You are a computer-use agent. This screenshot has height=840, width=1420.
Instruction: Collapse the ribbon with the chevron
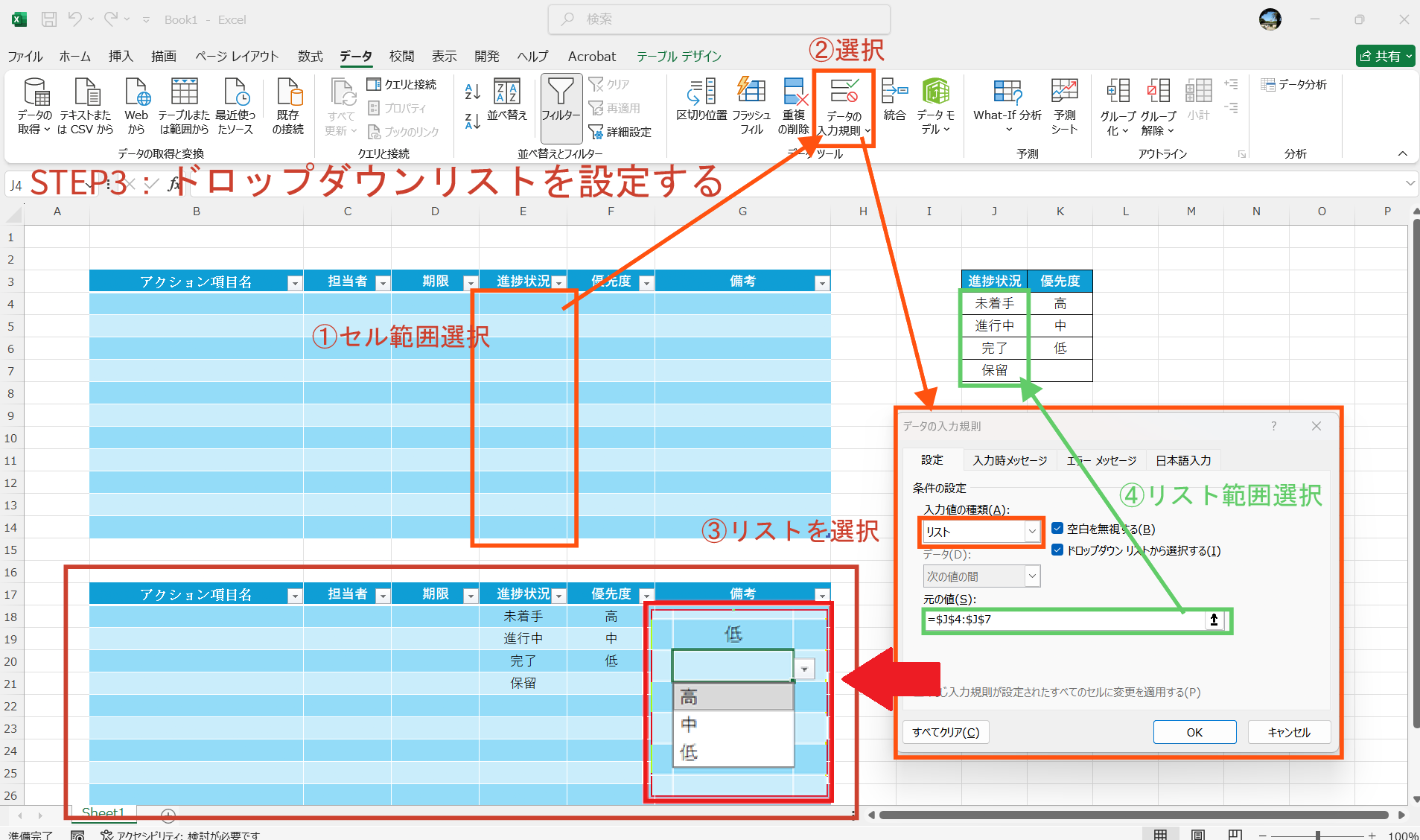tap(1402, 153)
